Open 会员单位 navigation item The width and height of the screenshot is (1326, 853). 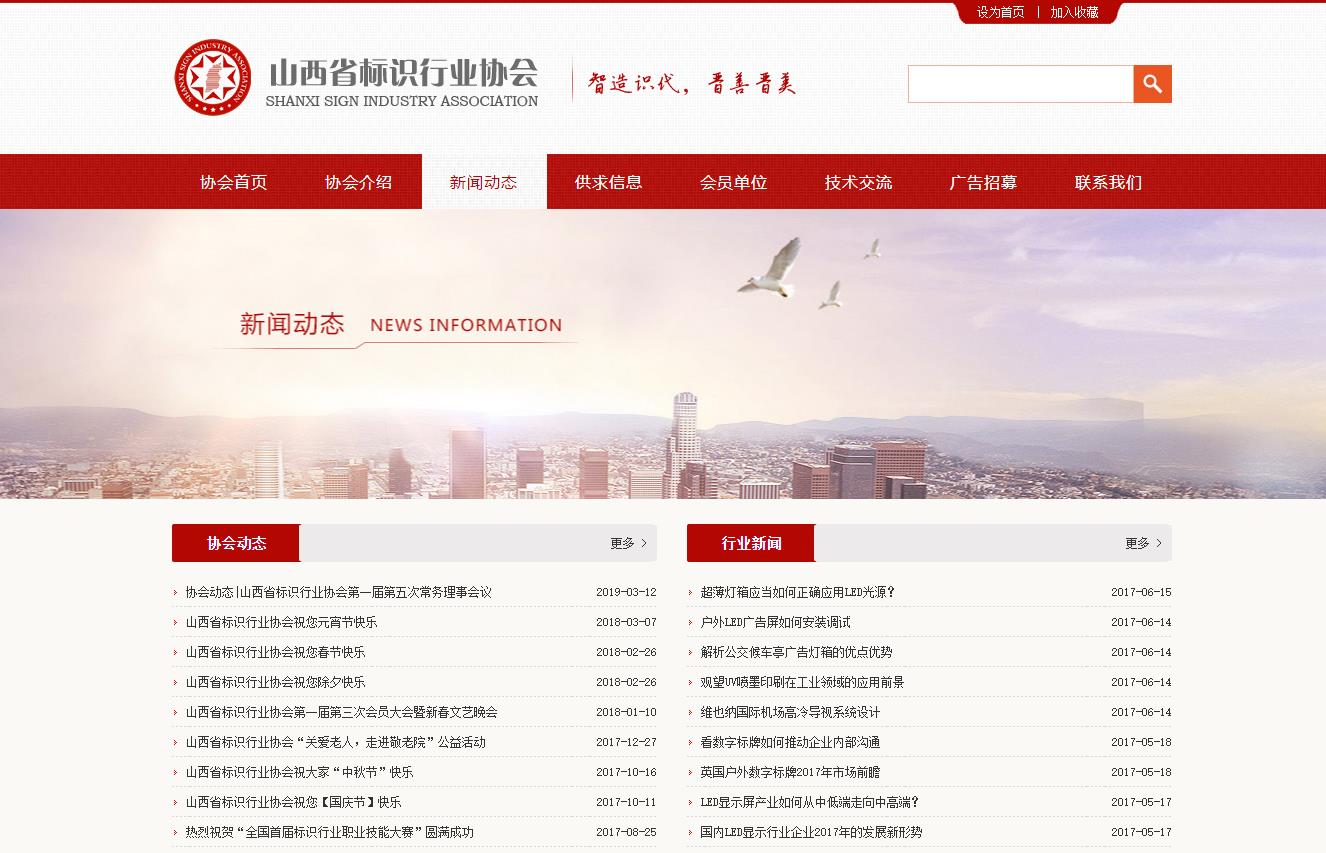pos(734,182)
